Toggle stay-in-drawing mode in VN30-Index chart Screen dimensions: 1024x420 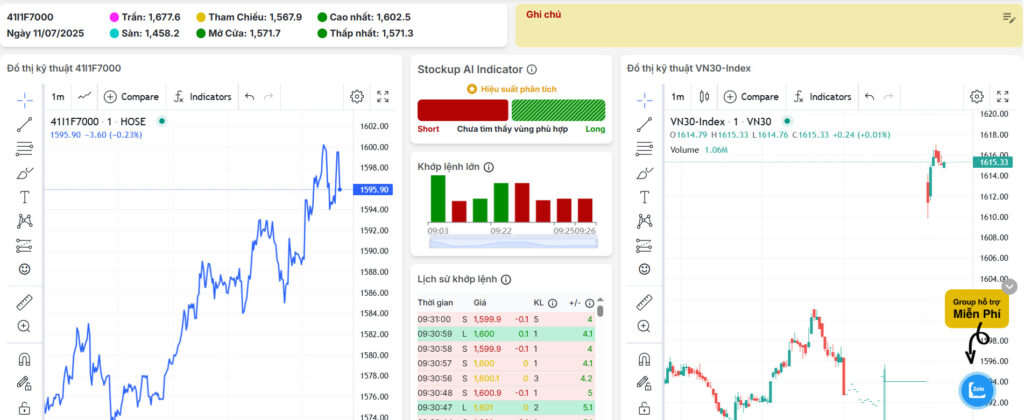pos(645,383)
